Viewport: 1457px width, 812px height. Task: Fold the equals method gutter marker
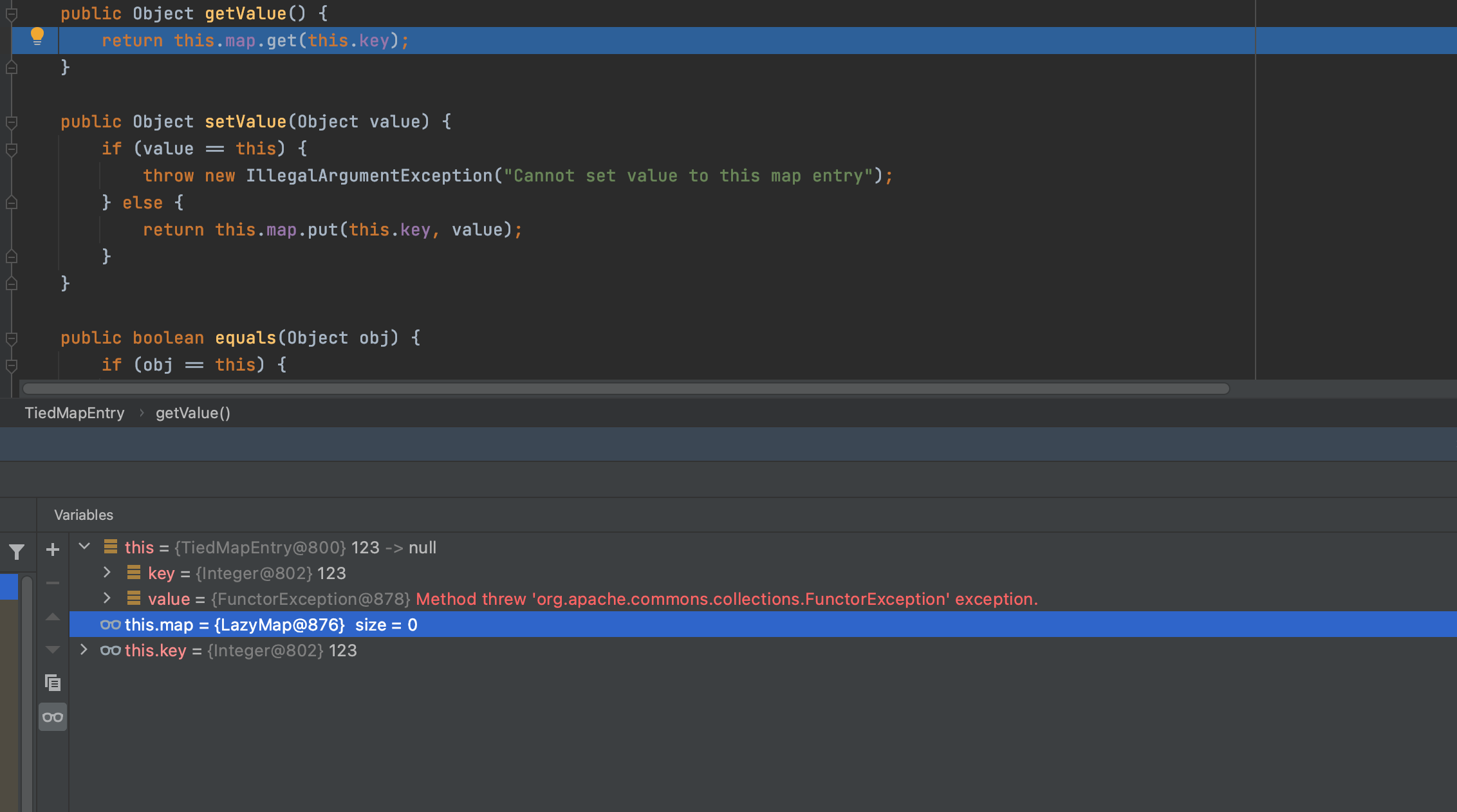12,338
